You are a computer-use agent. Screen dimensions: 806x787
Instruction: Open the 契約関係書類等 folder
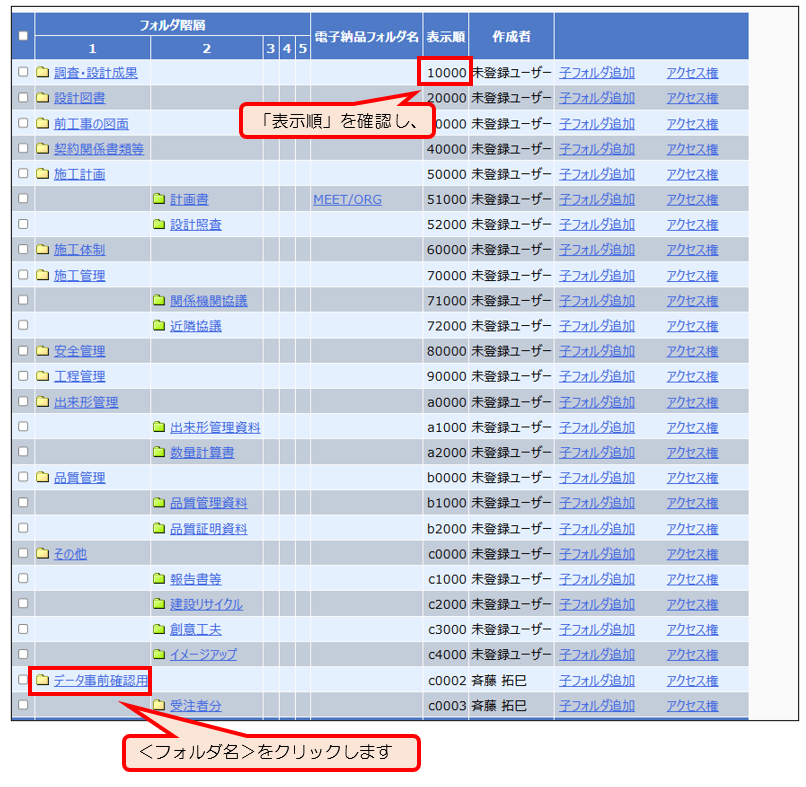coord(98,149)
